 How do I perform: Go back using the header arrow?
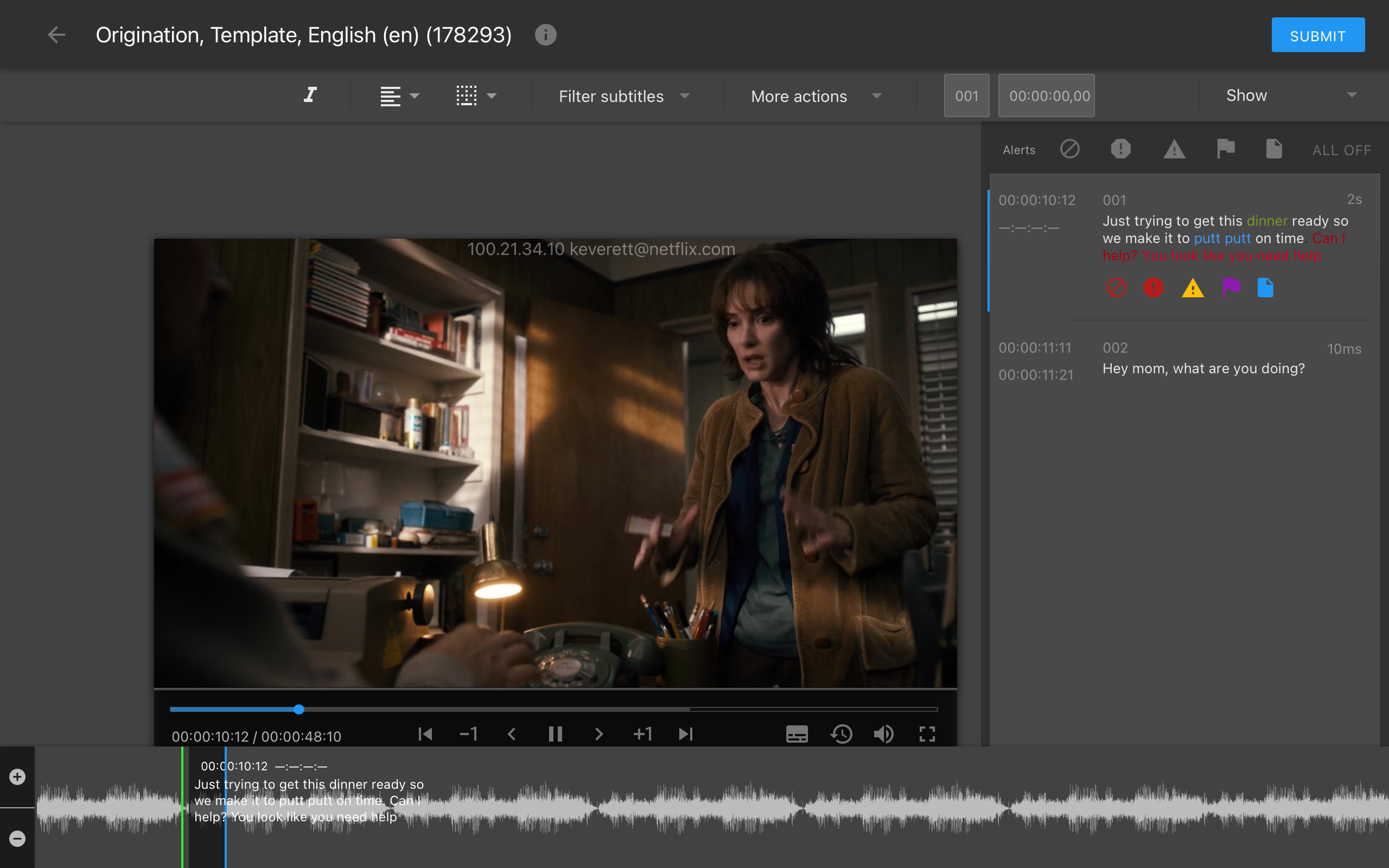(56, 35)
